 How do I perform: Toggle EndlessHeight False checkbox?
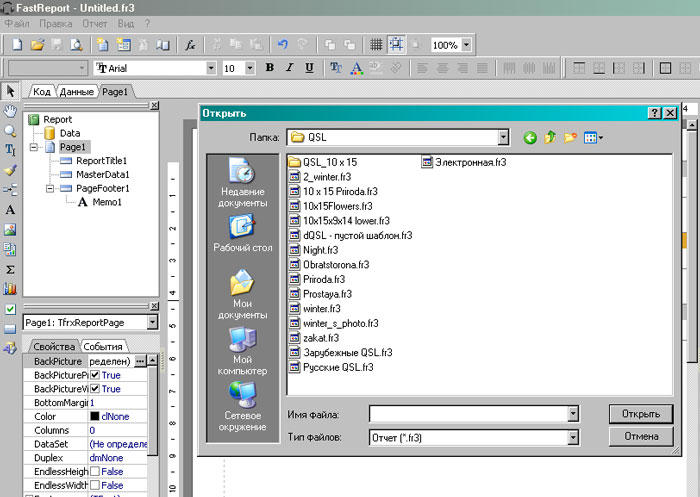pos(95,471)
